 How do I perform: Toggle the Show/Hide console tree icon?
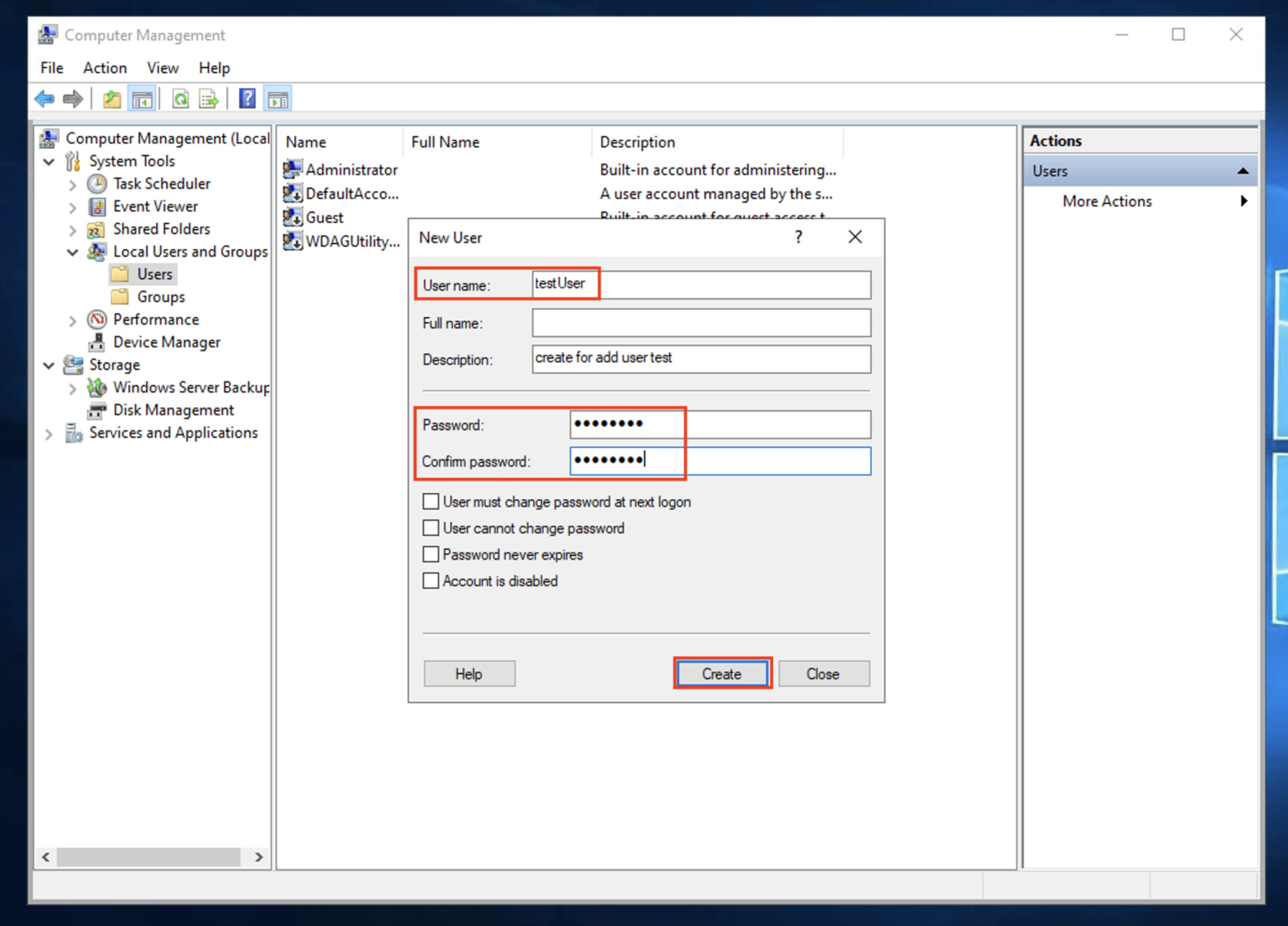(x=142, y=98)
